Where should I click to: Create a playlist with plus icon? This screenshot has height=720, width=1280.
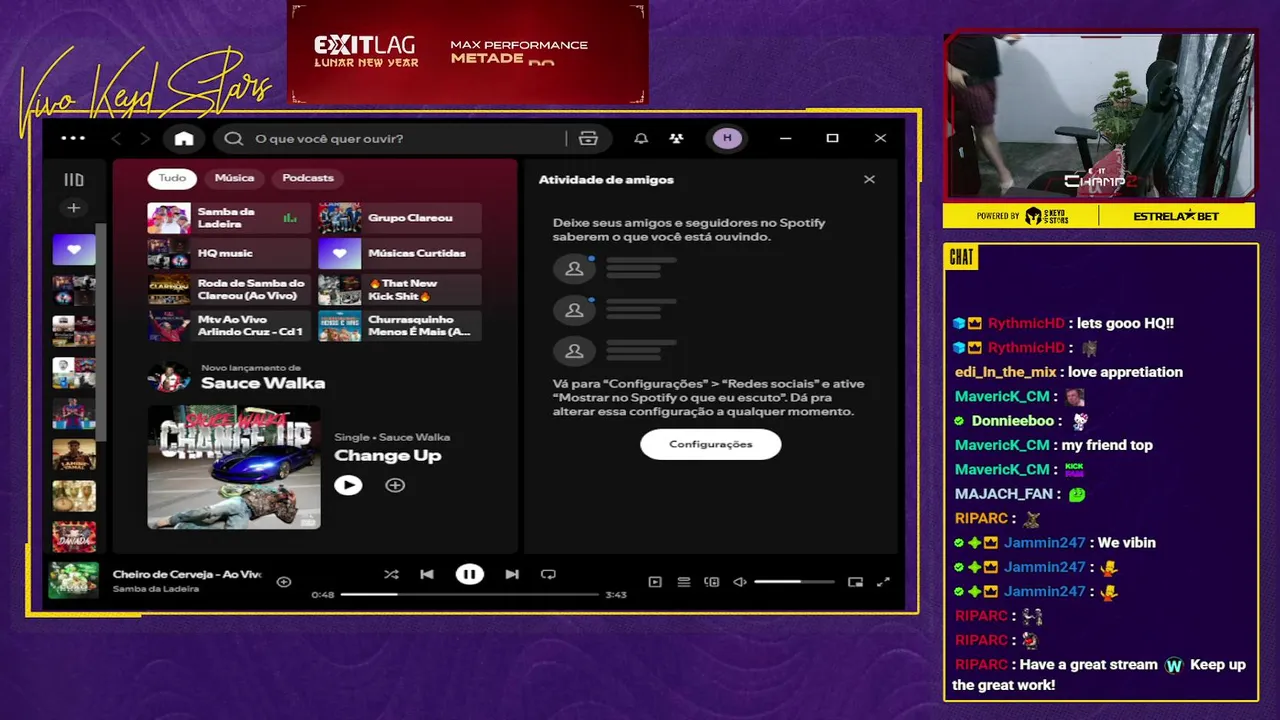coord(73,208)
